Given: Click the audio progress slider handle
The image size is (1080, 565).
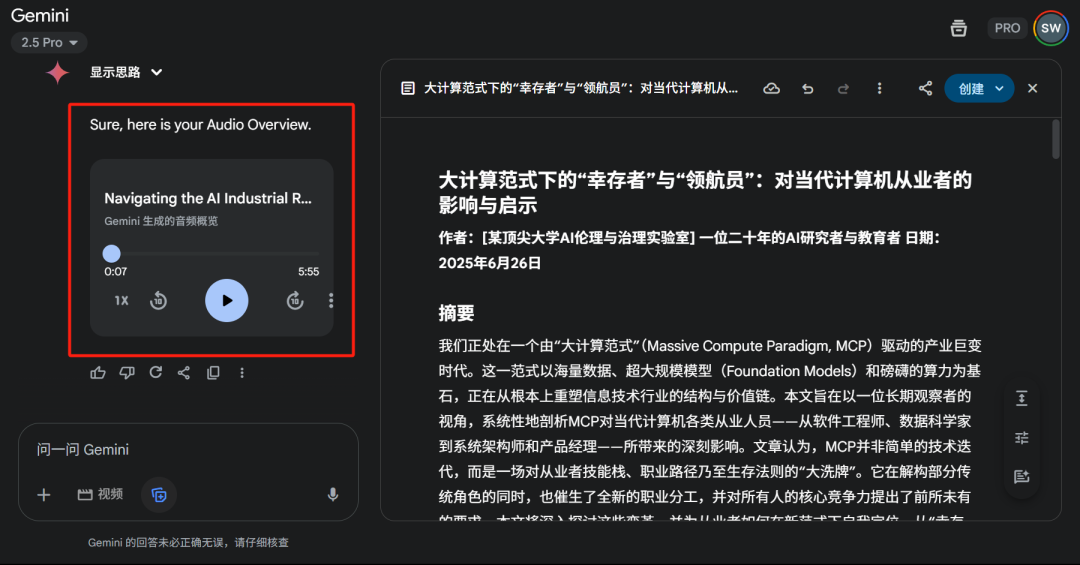Looking at the screenshot, I should pos(112,254).
